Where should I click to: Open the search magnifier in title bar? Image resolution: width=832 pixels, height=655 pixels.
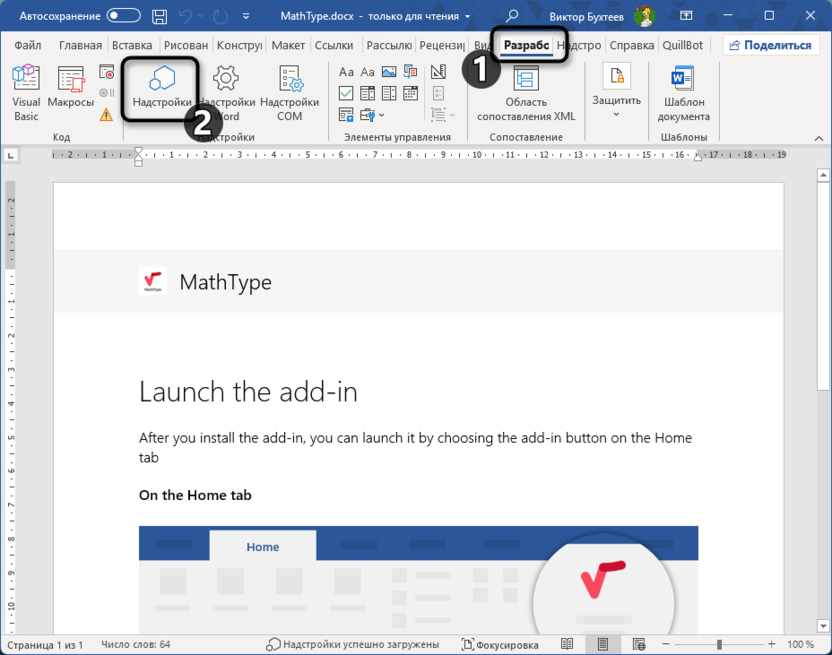pyautogui.click(x=512, y=16)
